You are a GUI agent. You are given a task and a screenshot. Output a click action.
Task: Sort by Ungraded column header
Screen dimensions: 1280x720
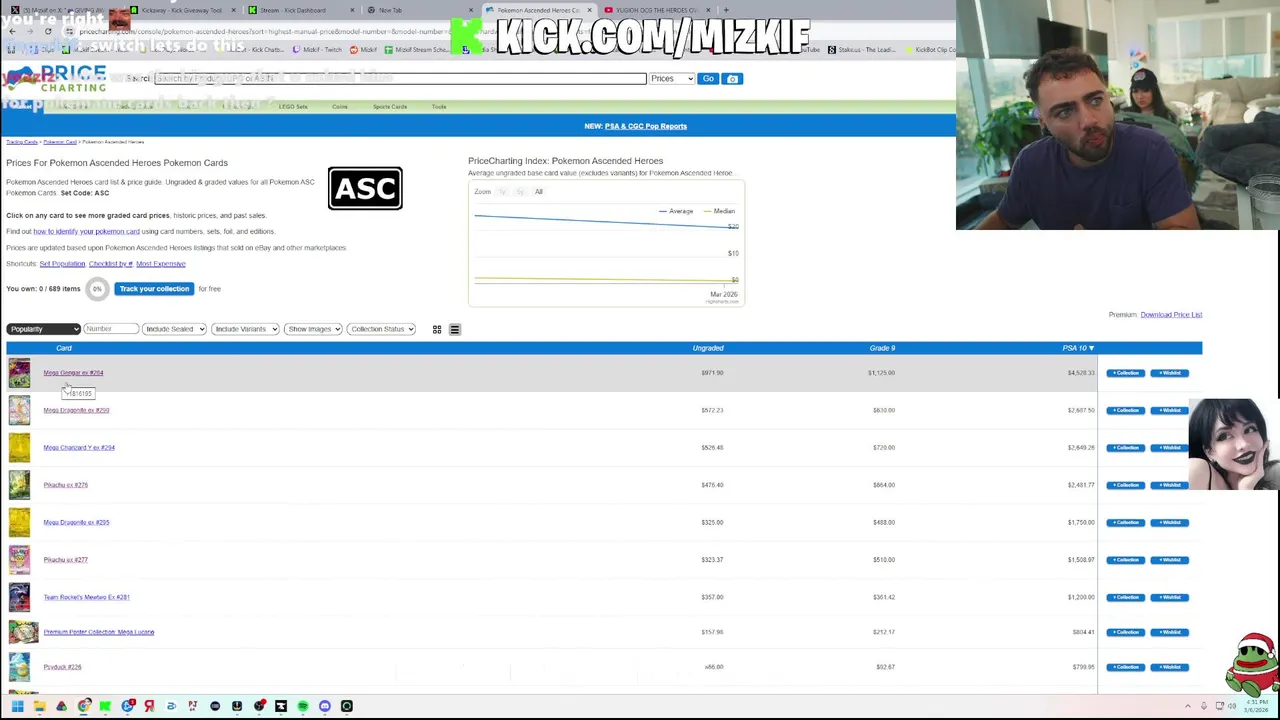click(708, 348)
